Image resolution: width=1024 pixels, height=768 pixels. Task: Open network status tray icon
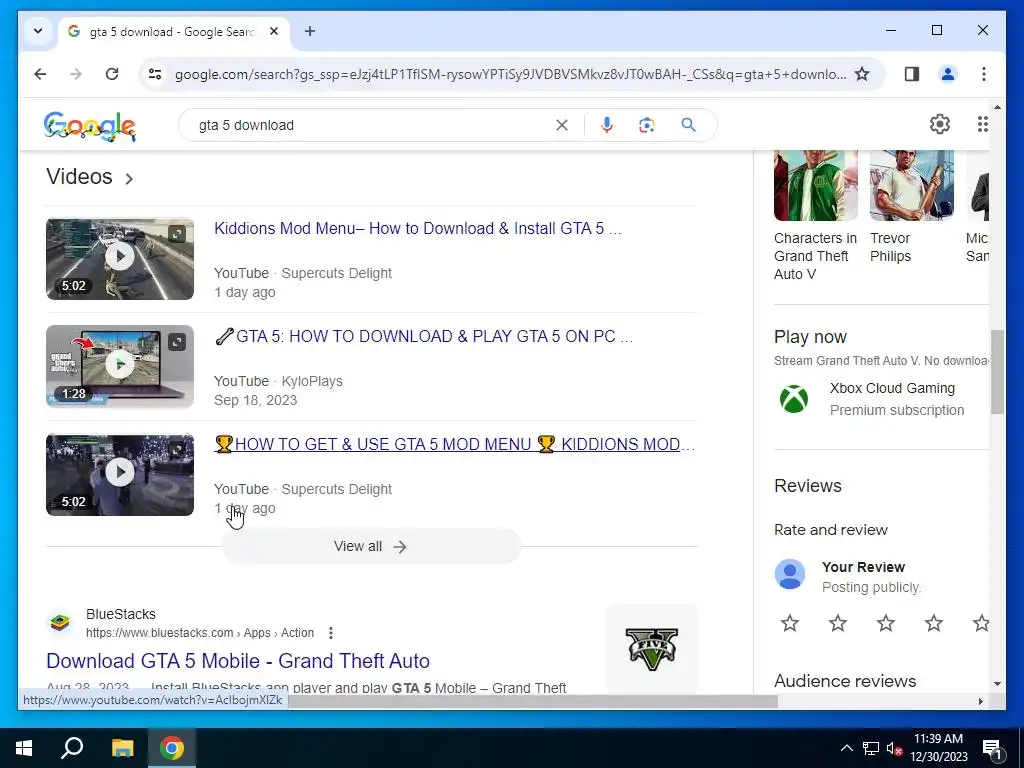tap(871, 748)
